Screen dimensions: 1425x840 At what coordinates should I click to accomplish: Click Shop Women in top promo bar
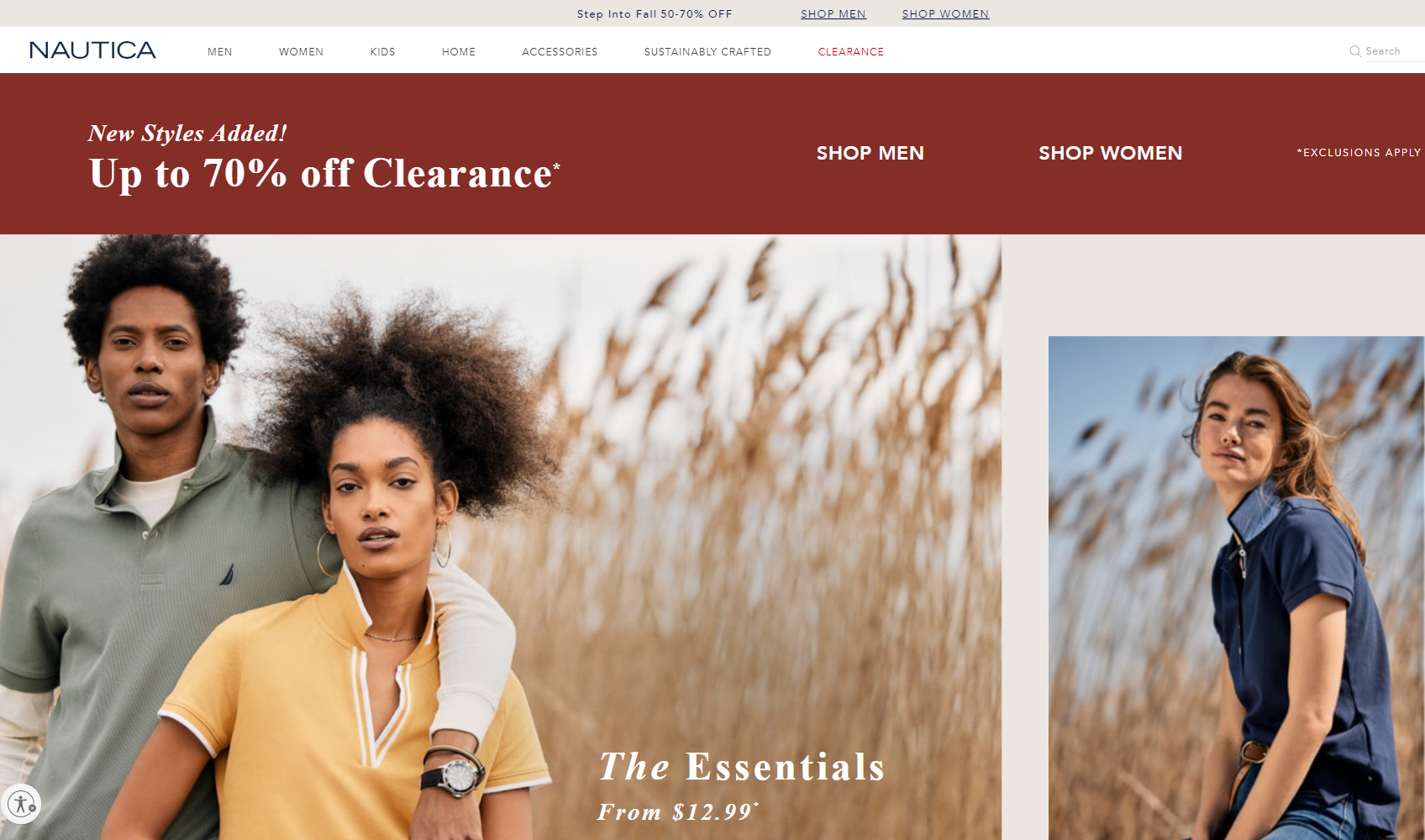pyautogui.click(x=945, y=13)
